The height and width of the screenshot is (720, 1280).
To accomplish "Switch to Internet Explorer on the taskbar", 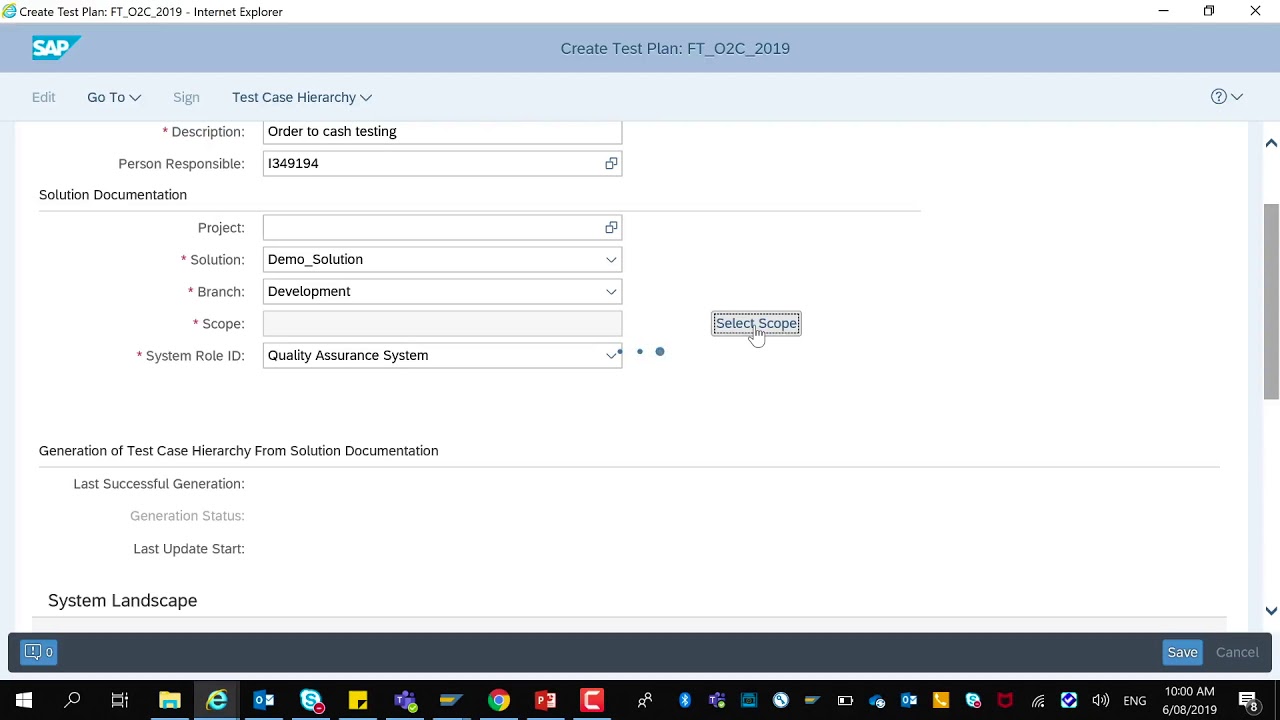I will 217,700.
